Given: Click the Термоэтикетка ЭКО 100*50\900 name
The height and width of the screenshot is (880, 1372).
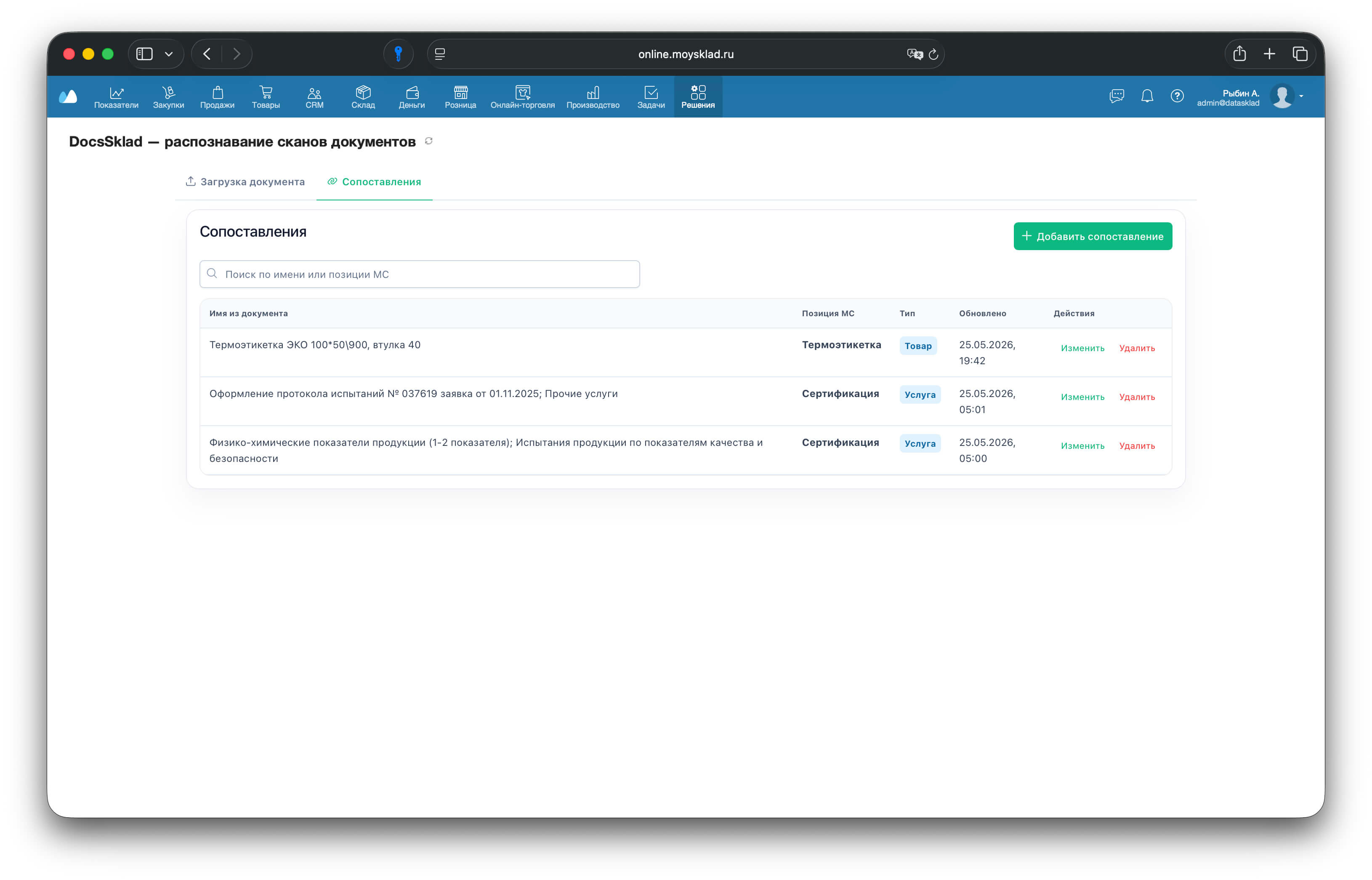Looking at the screenshot, I should tap(315, 344).
